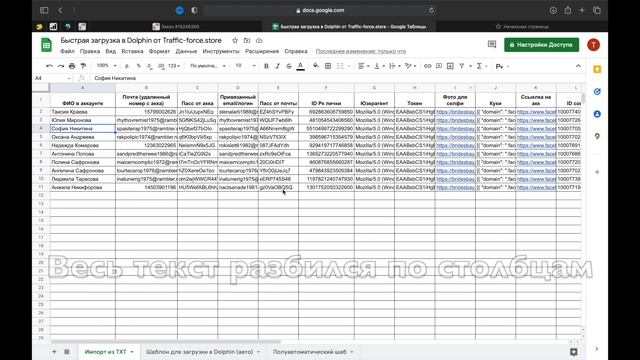640x360 pixels.
Task: Add a new sheet
Action: click(54, 351)
